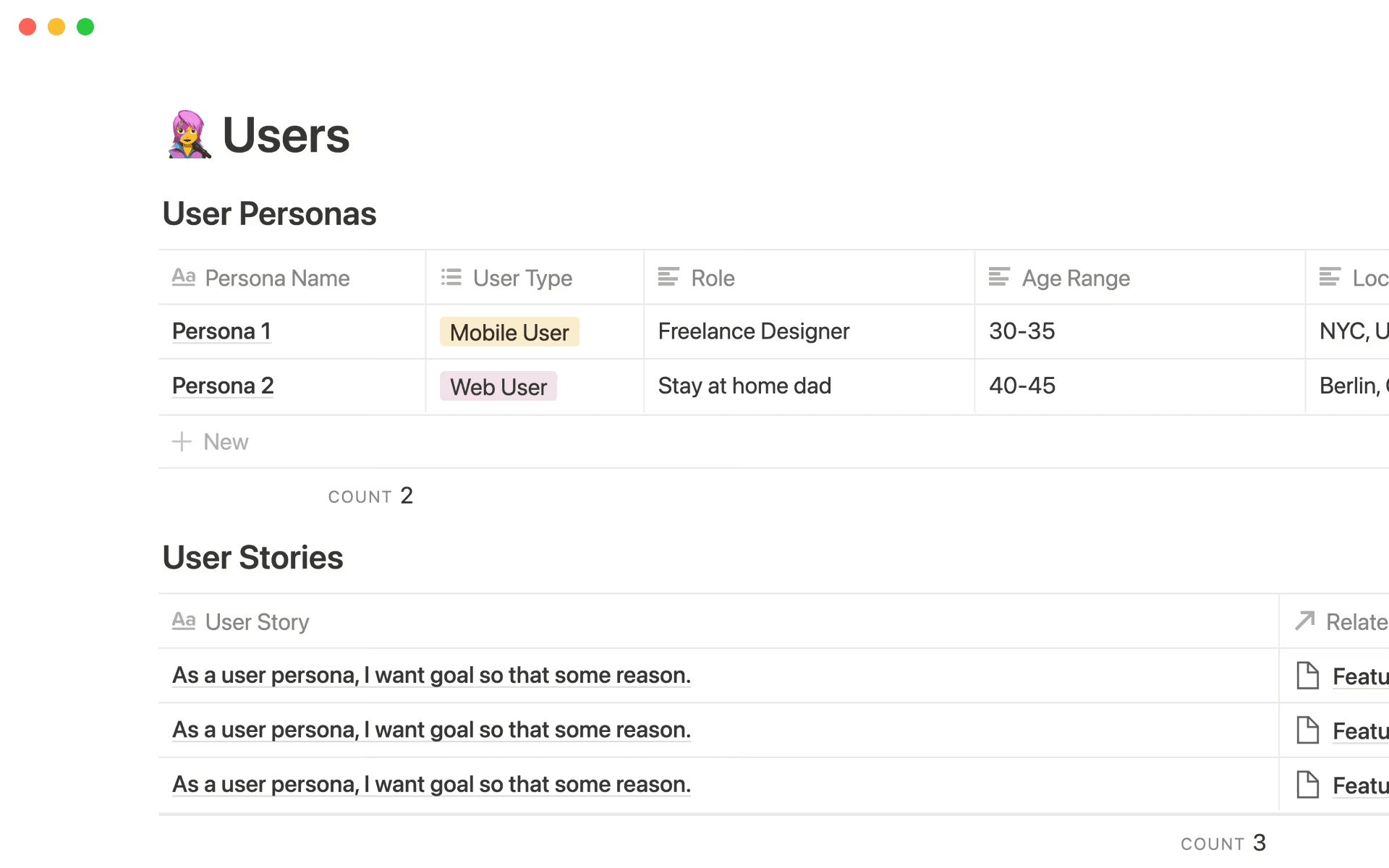Image resolution: width=1389 pixels, height=868 pixels.
Task: Open the Mobile User tag for Persona 1
Action: [509, 332]
